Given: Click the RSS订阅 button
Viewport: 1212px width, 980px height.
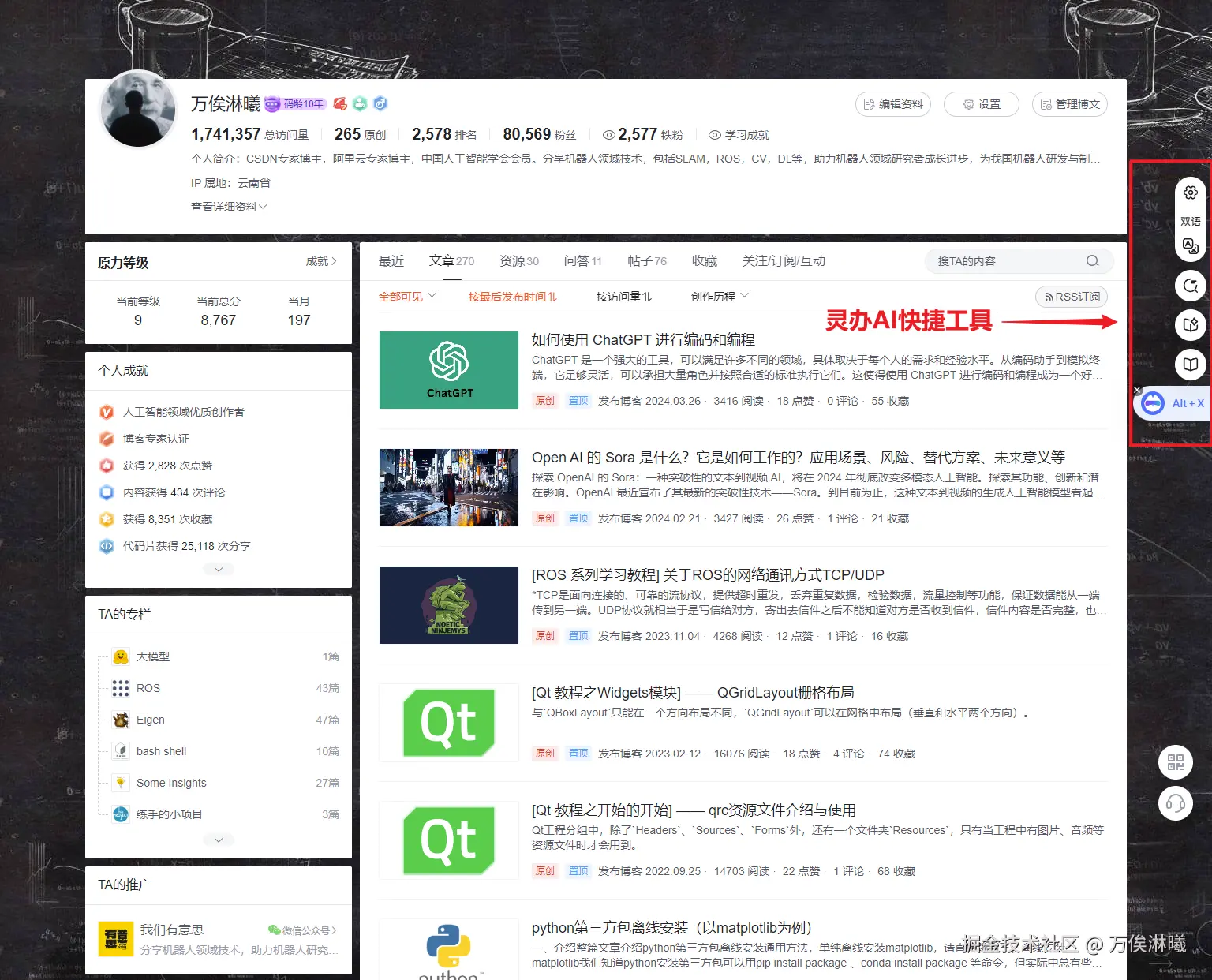Looking at the screenshot, I should point(1072,297).
